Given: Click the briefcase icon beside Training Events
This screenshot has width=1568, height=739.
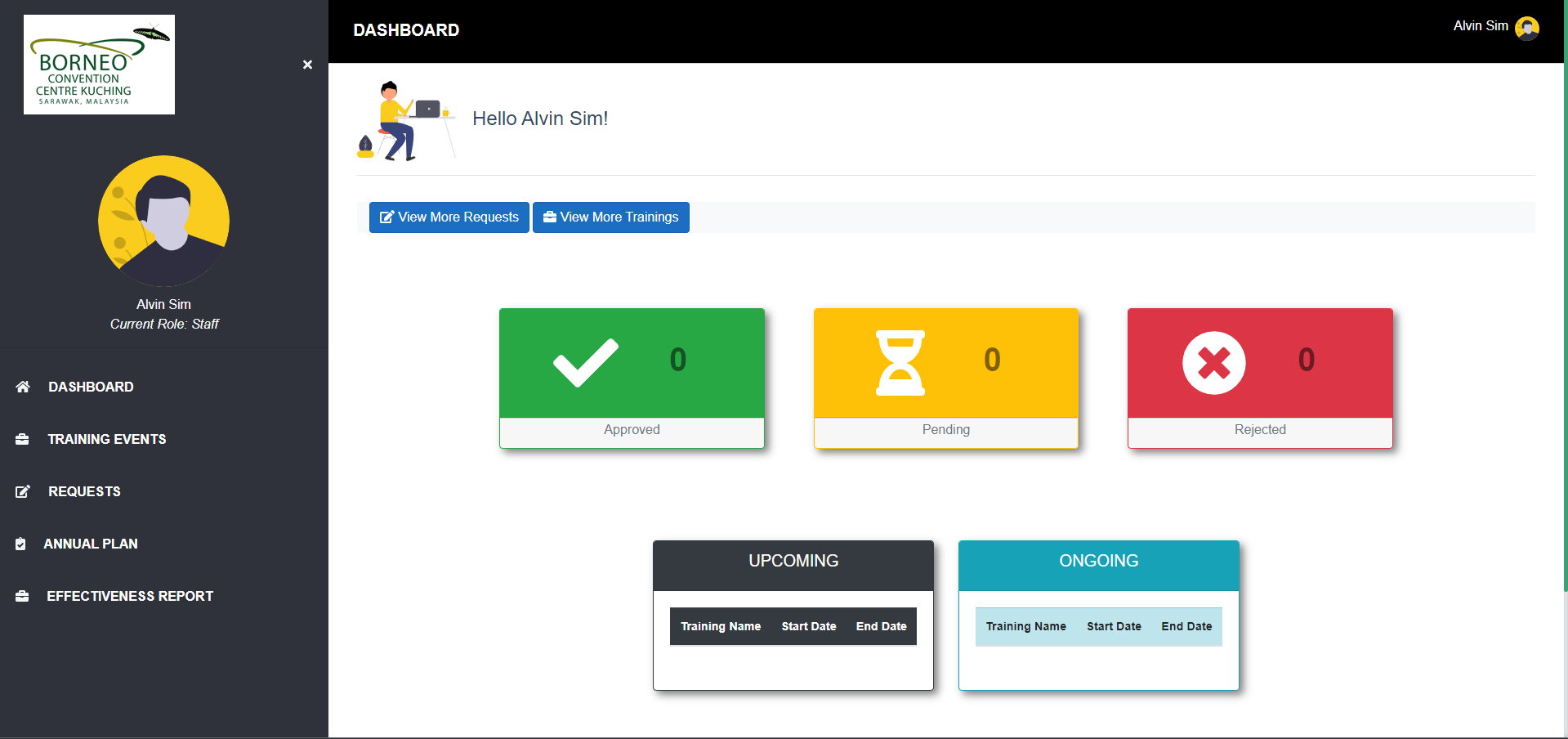Looking at the screenshot, I should [22, 439].
